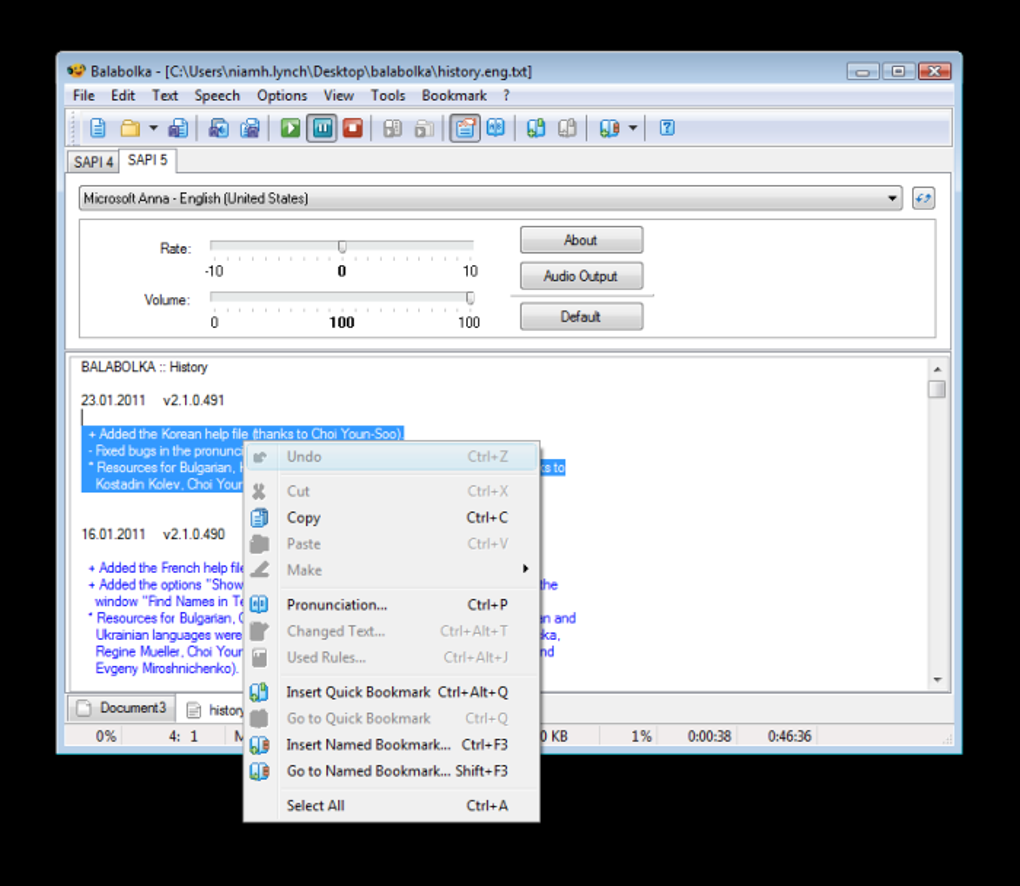Screen dimensions: 1020x886
Task: Click the text area scrollbar thumb
Action: coord(937,389)
